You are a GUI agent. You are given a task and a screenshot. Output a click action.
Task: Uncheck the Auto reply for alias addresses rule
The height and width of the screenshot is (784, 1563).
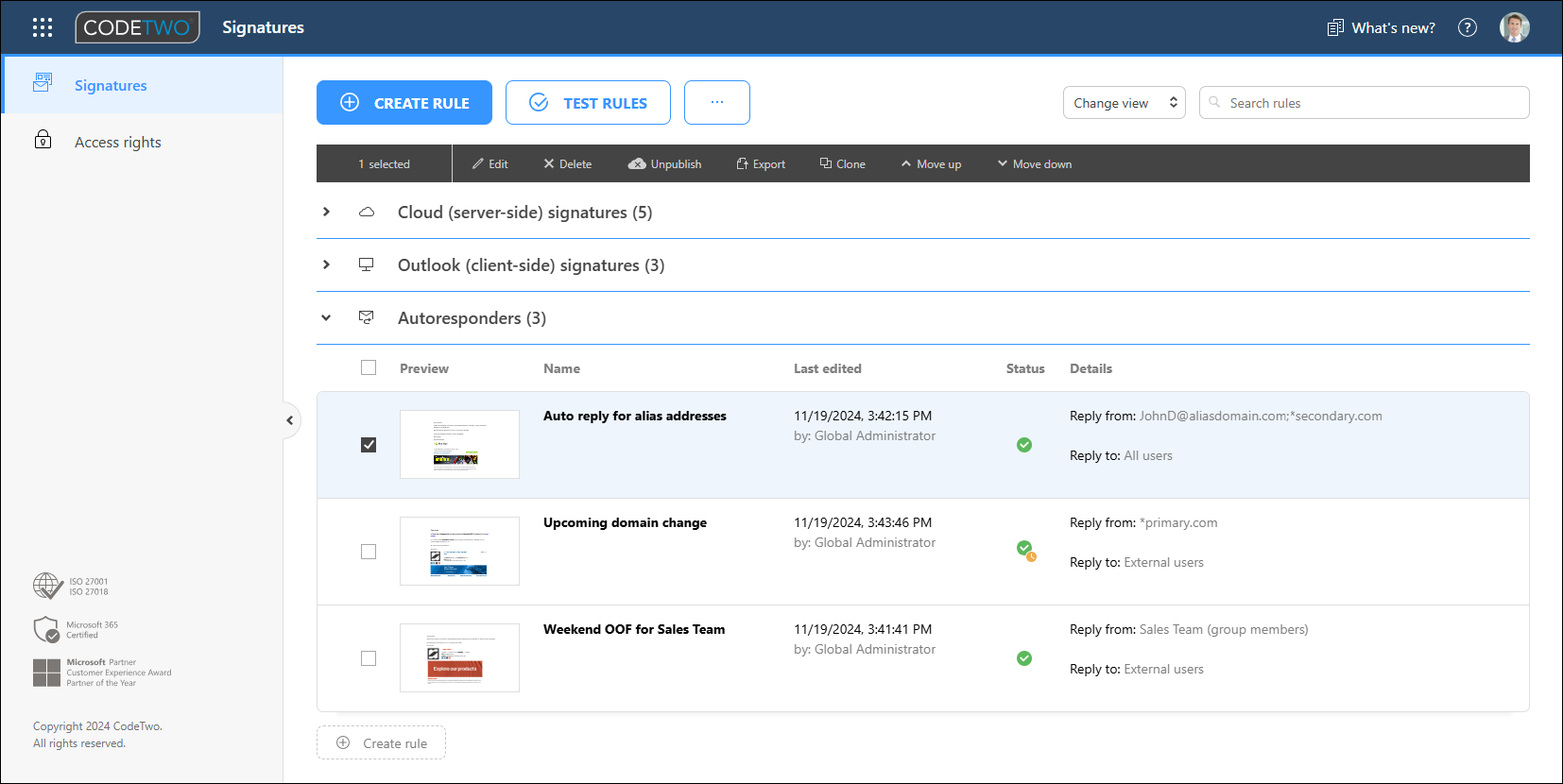(369, 445)
